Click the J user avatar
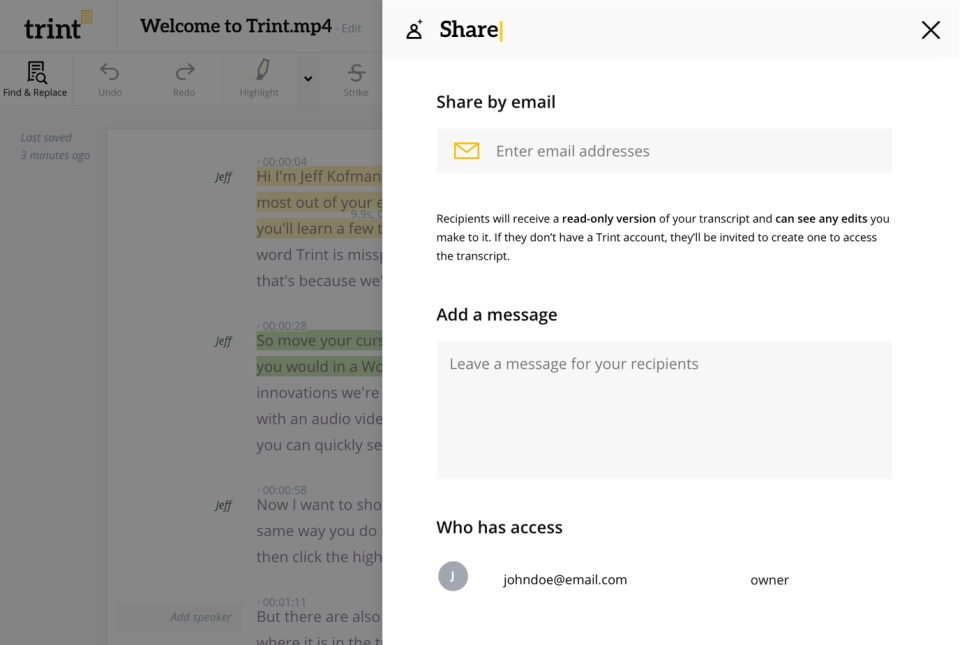Screen dimensions: 960x645 click(x=453, y=576)
